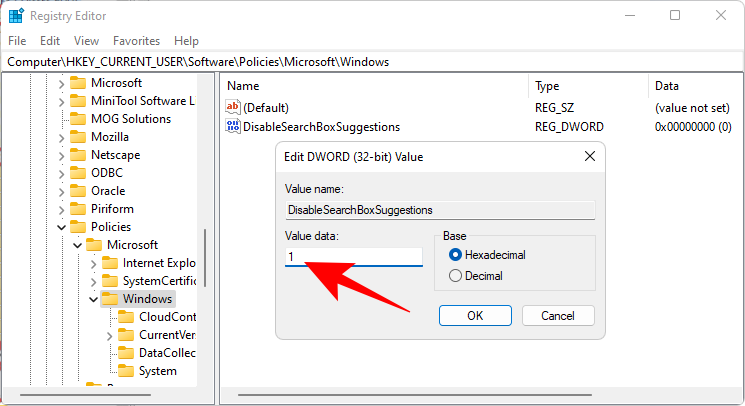The image size is (745, 406).
Task: Click the REG_DWORD type cell
Action: point(569,127)
